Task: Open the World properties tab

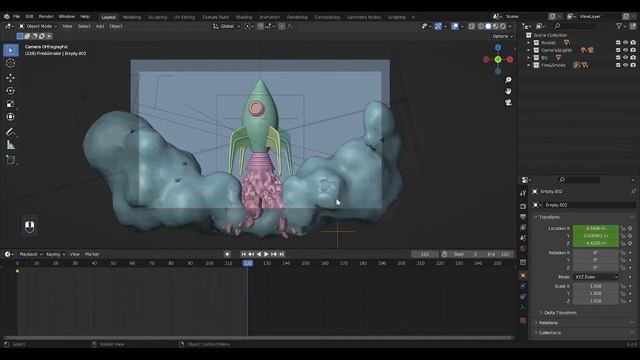Action: click(523, 248)
